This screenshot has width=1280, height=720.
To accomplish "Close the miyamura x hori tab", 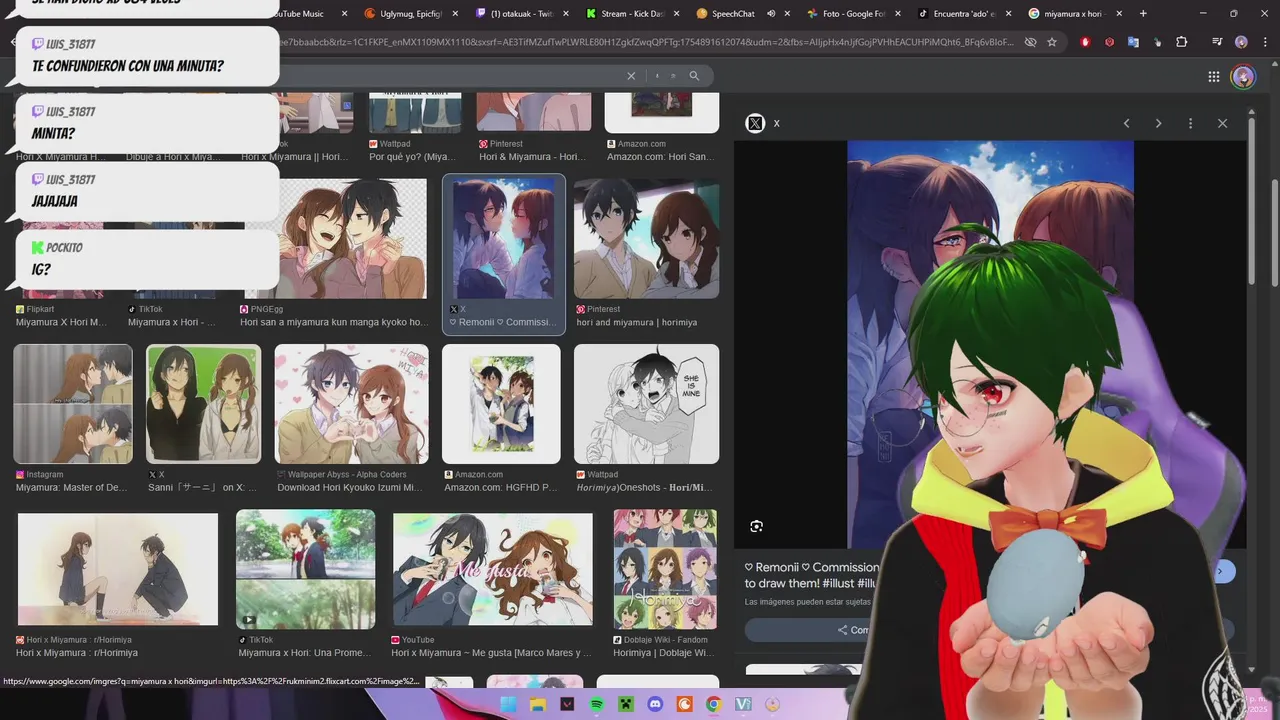I will pos(1119,14).
